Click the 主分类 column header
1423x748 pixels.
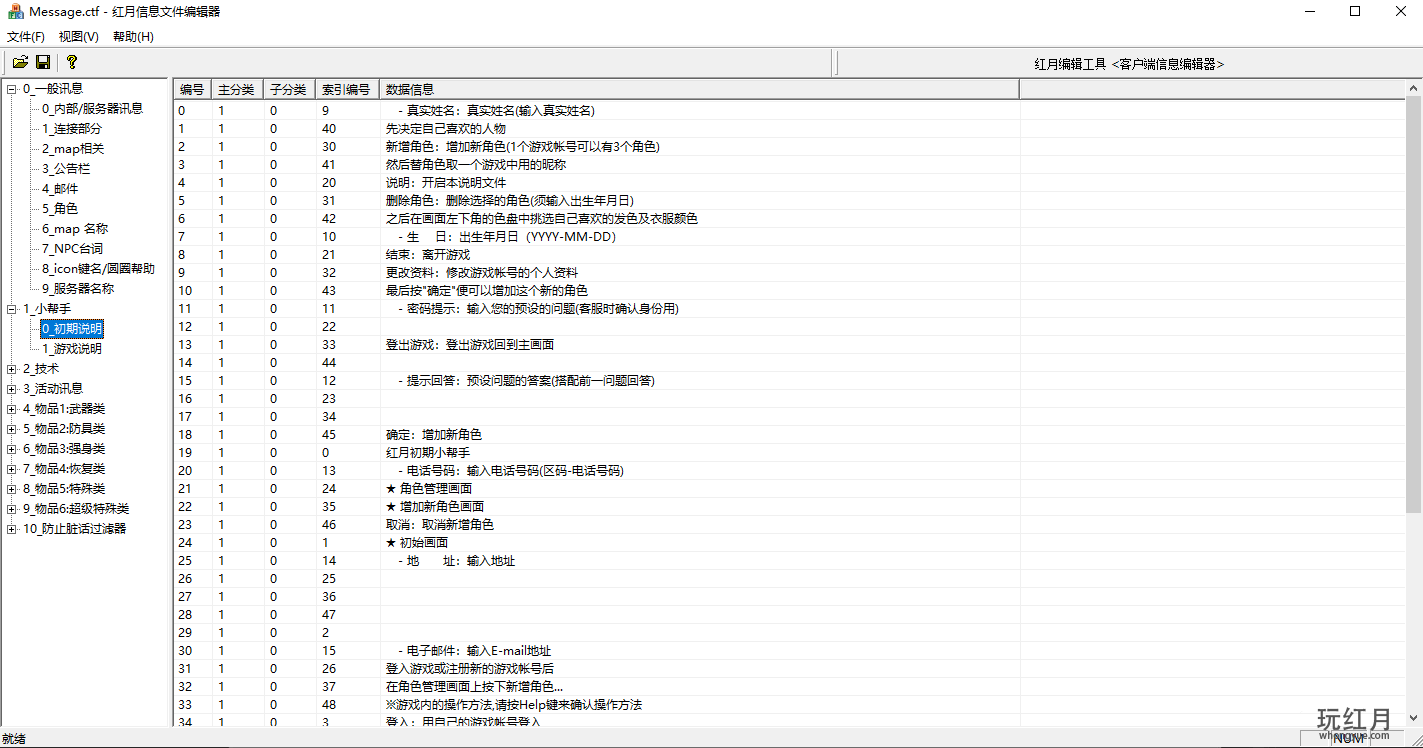tap(237, 89)
